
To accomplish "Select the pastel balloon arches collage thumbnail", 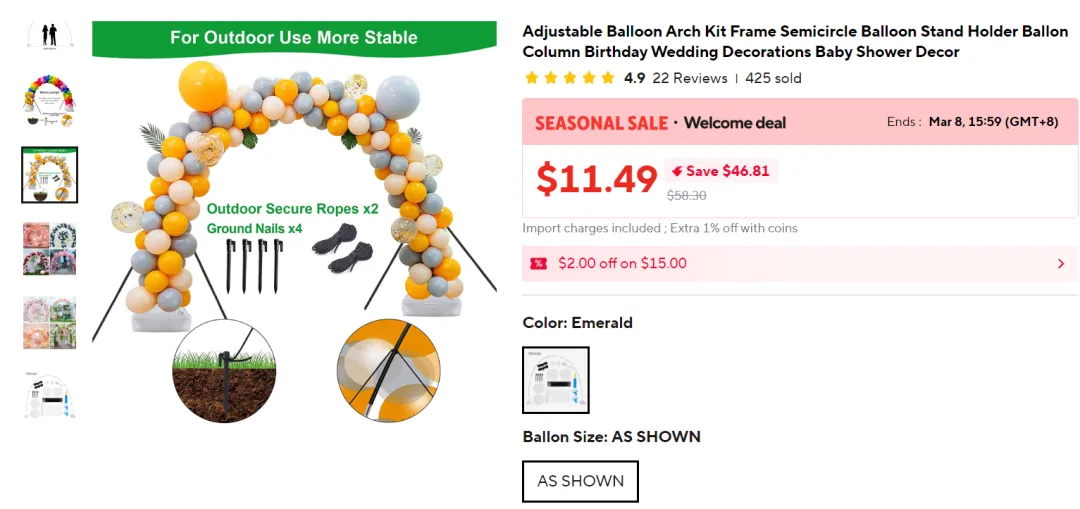I will pyautogui.click(x=49, y=322).
